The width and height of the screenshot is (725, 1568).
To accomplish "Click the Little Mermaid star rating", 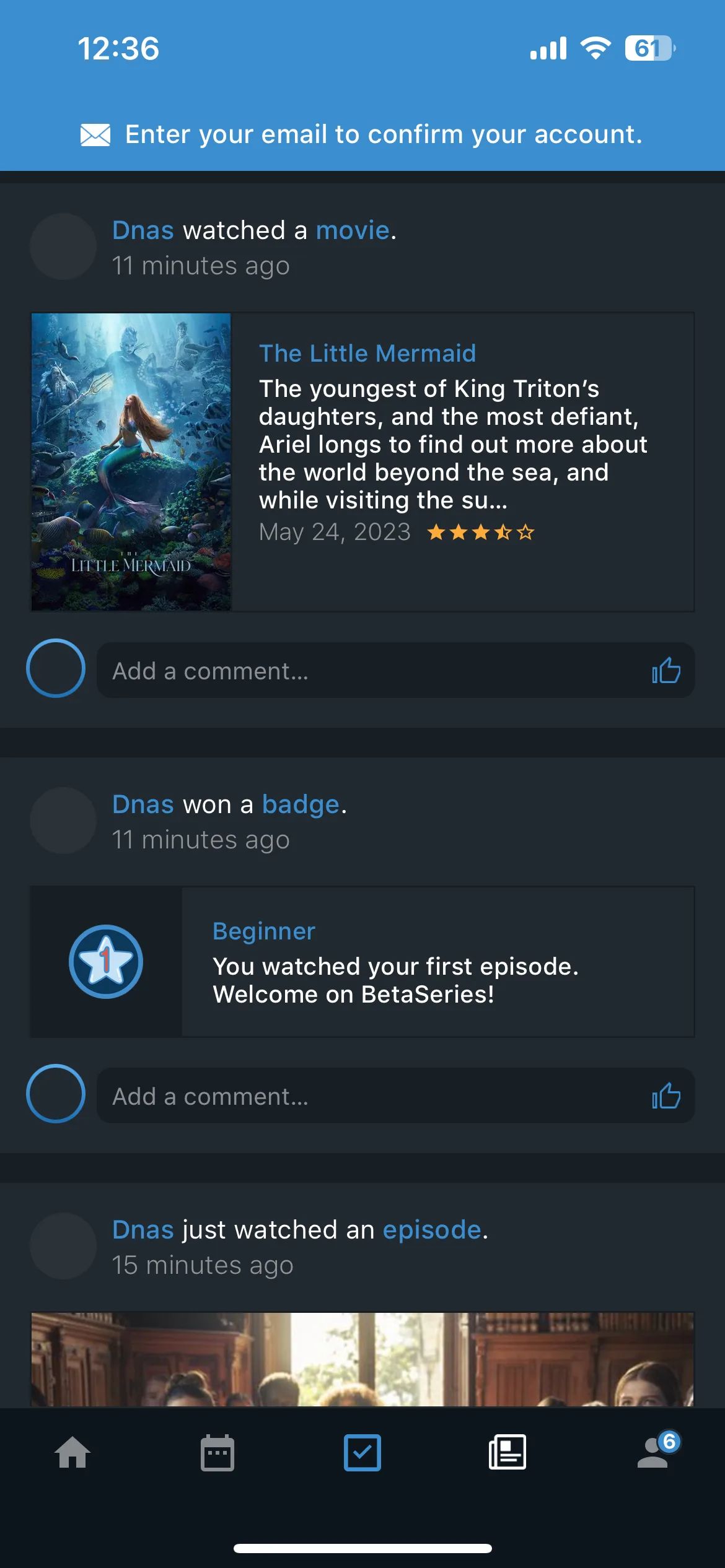I will [x=481, y=532].
